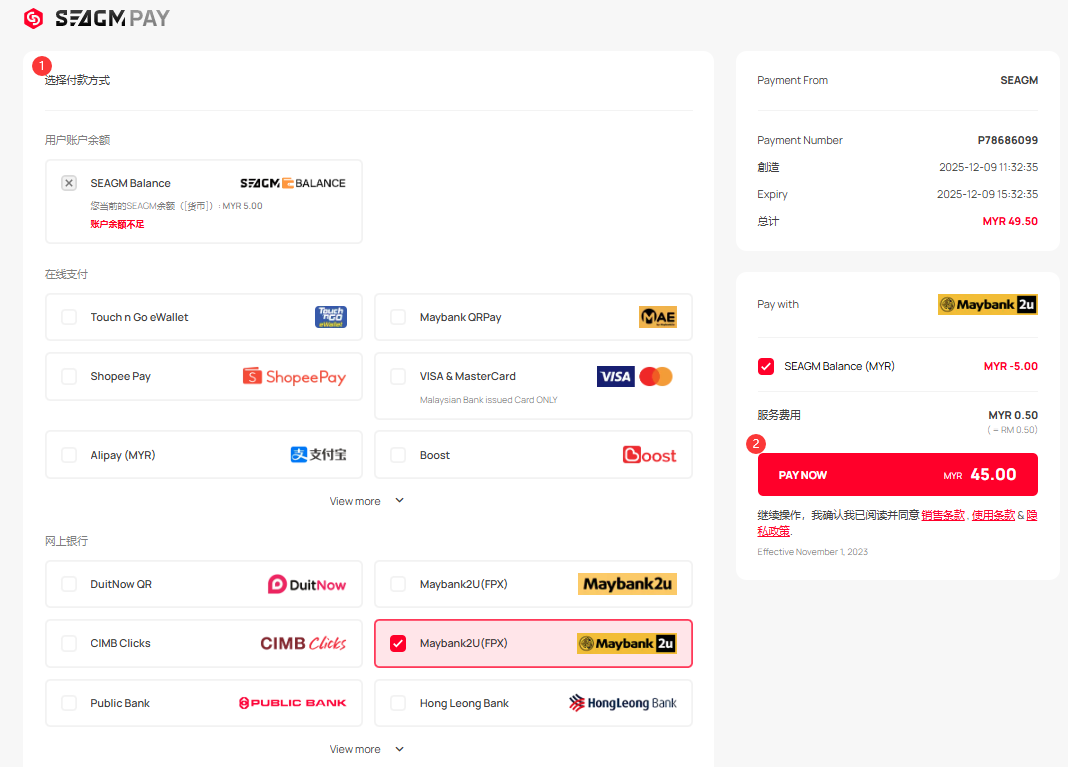Expand View more under 在线支付 section
Image resolution: width=1068 pixels, height=767 pixels.
(x=367, y=501)
